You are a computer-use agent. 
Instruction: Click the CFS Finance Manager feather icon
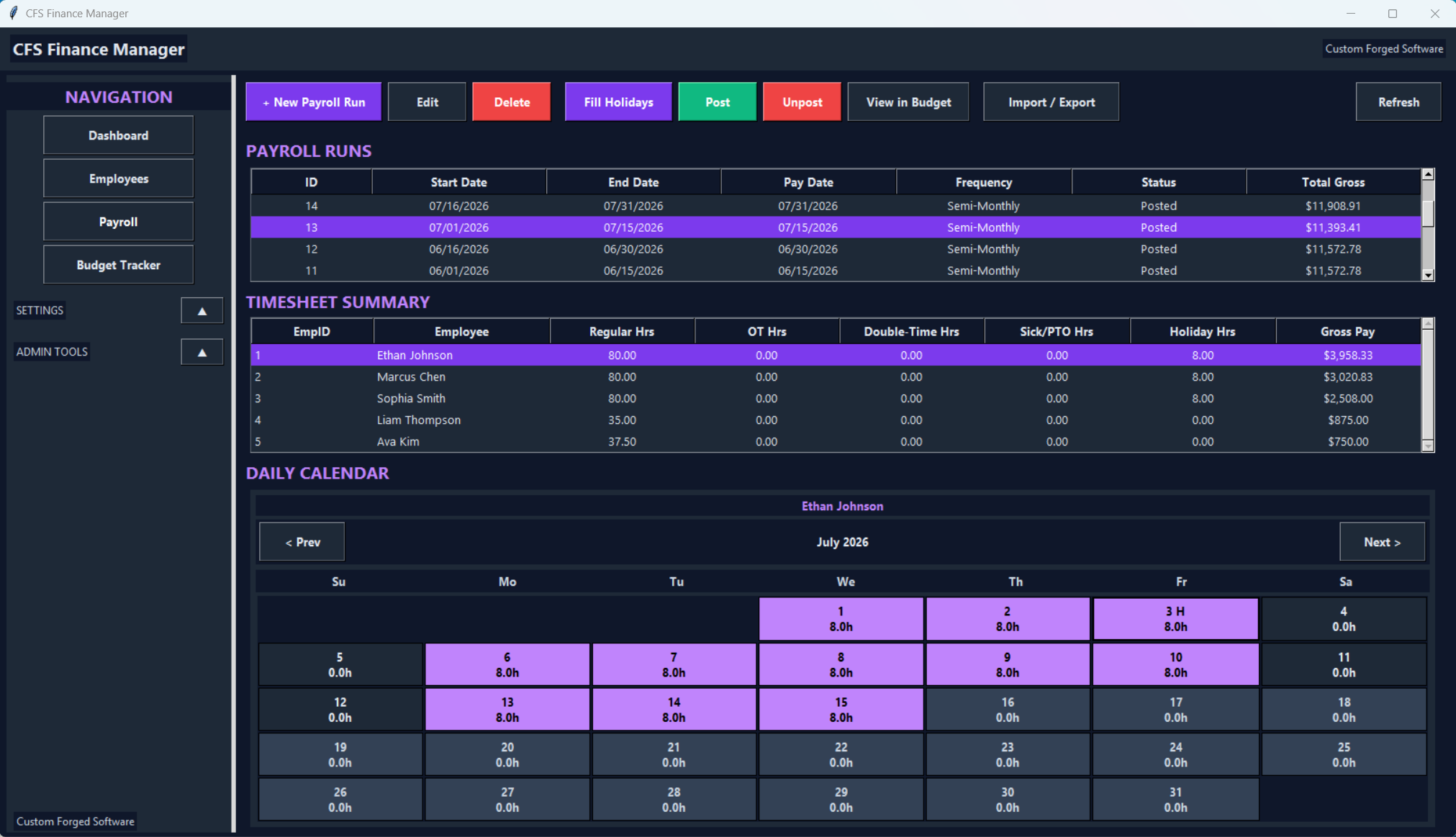point(13,13)
